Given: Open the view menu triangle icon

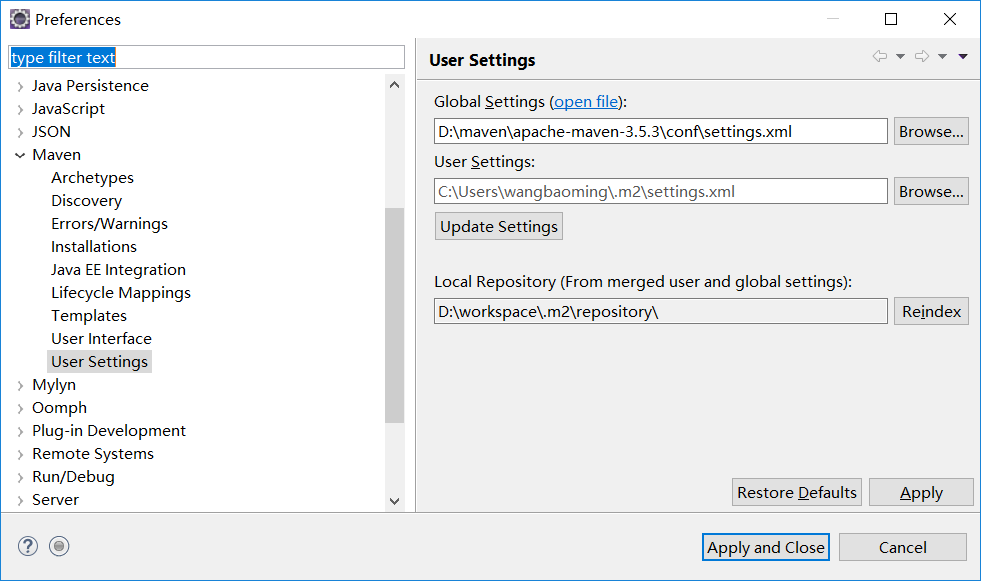Looking at the screenshot, I should (x=963, y=57).
